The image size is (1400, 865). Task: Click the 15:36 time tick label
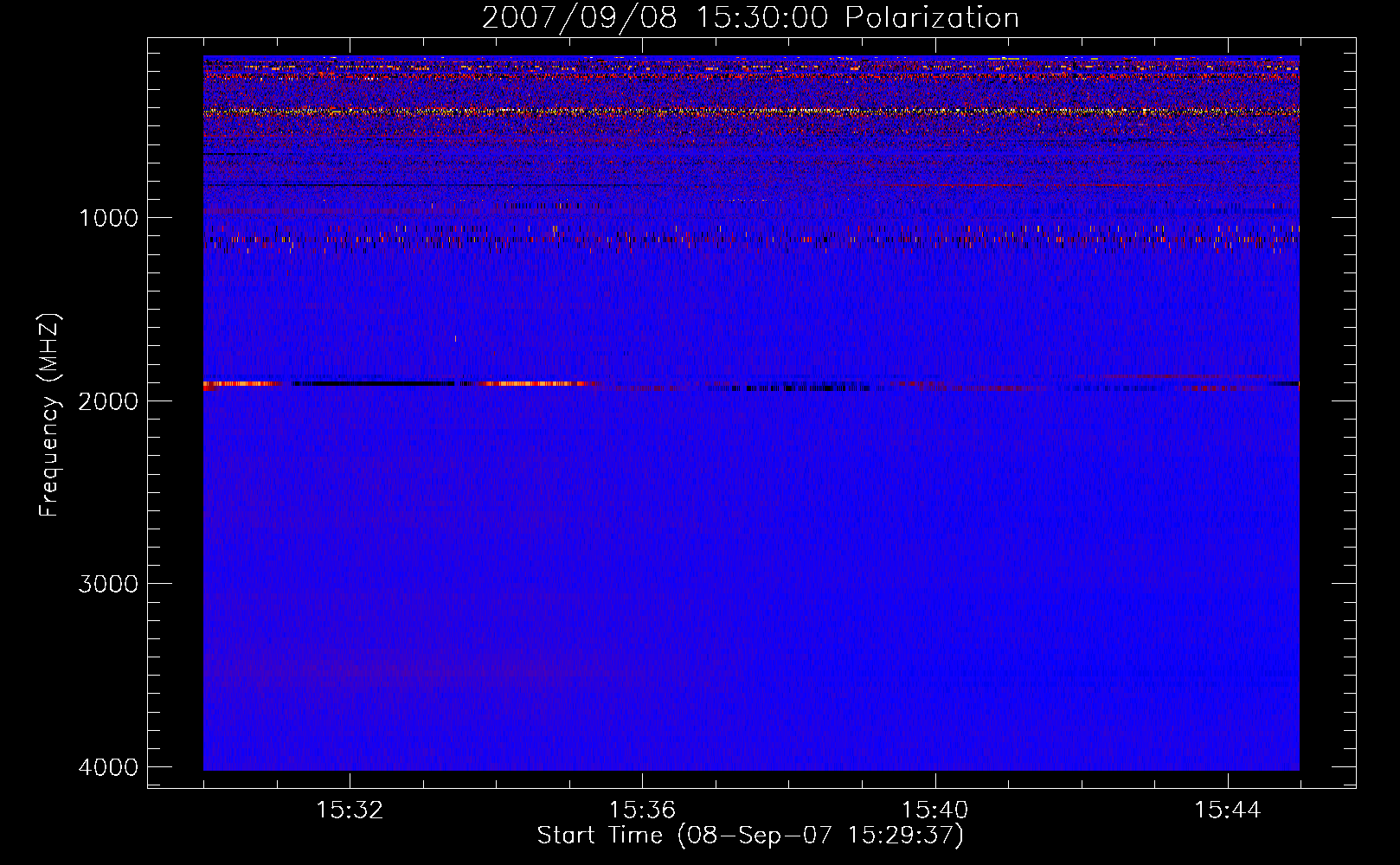pos(642,811)
